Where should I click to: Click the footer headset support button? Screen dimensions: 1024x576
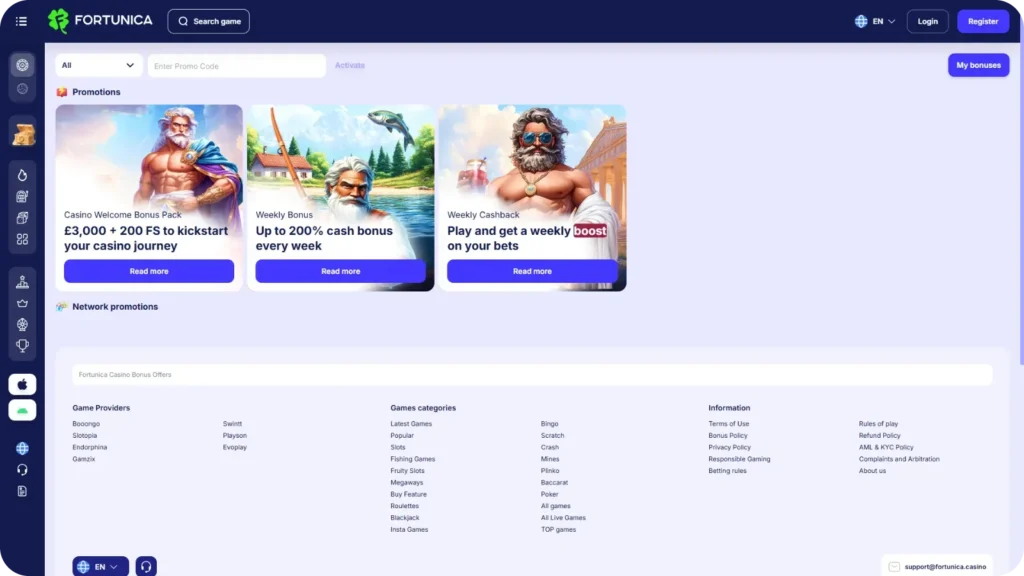coord(146,566)
